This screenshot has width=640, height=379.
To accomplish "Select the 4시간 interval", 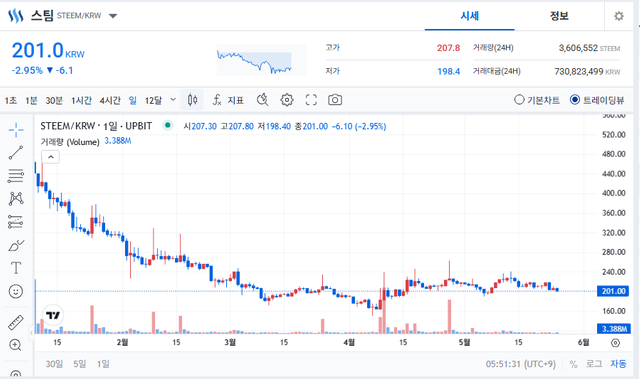I will (110, 100).
